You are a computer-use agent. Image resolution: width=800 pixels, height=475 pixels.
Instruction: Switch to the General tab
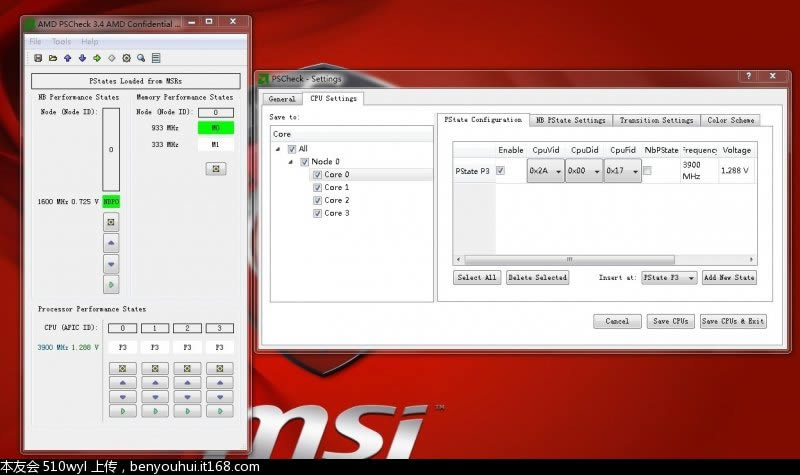(282, 99)
